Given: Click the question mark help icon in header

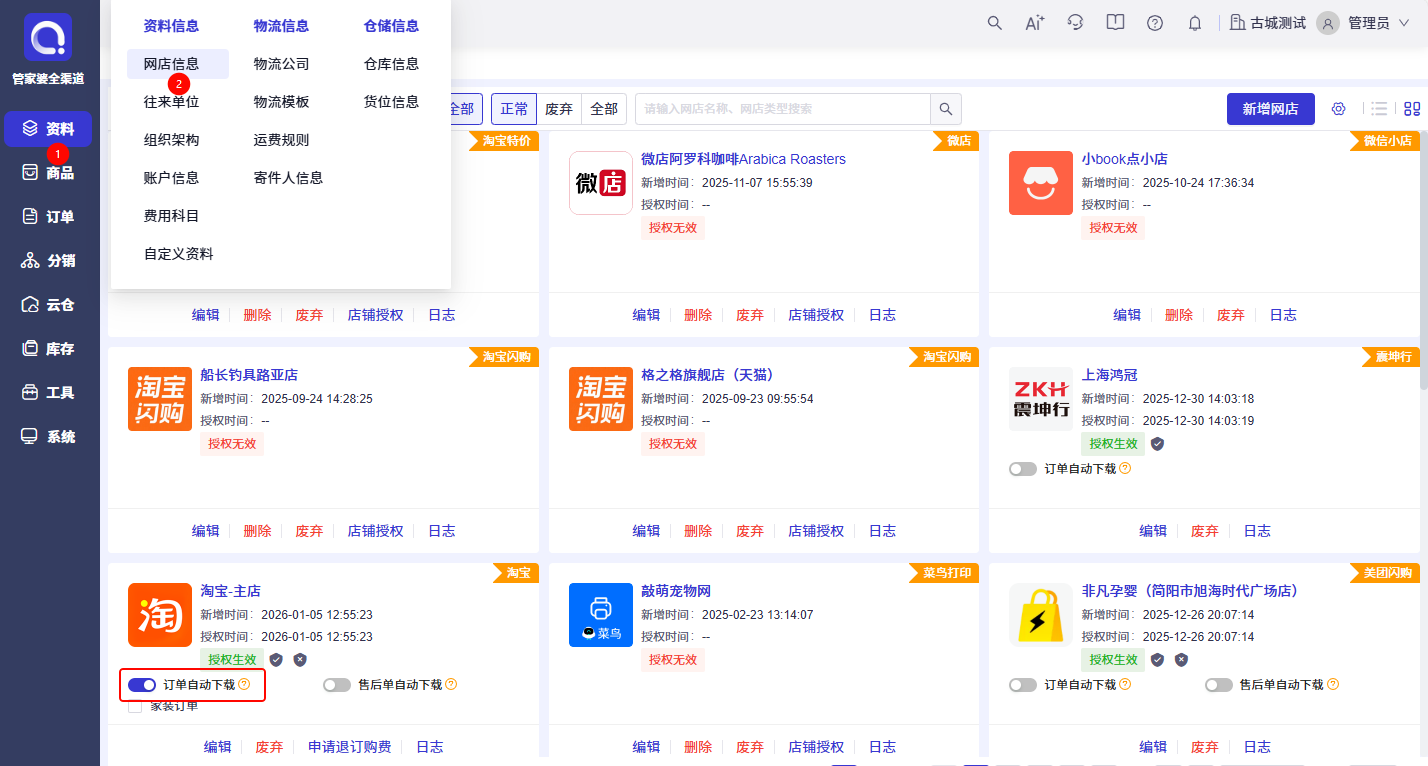Looking at the screenshot, I should tap(1155, 23).
